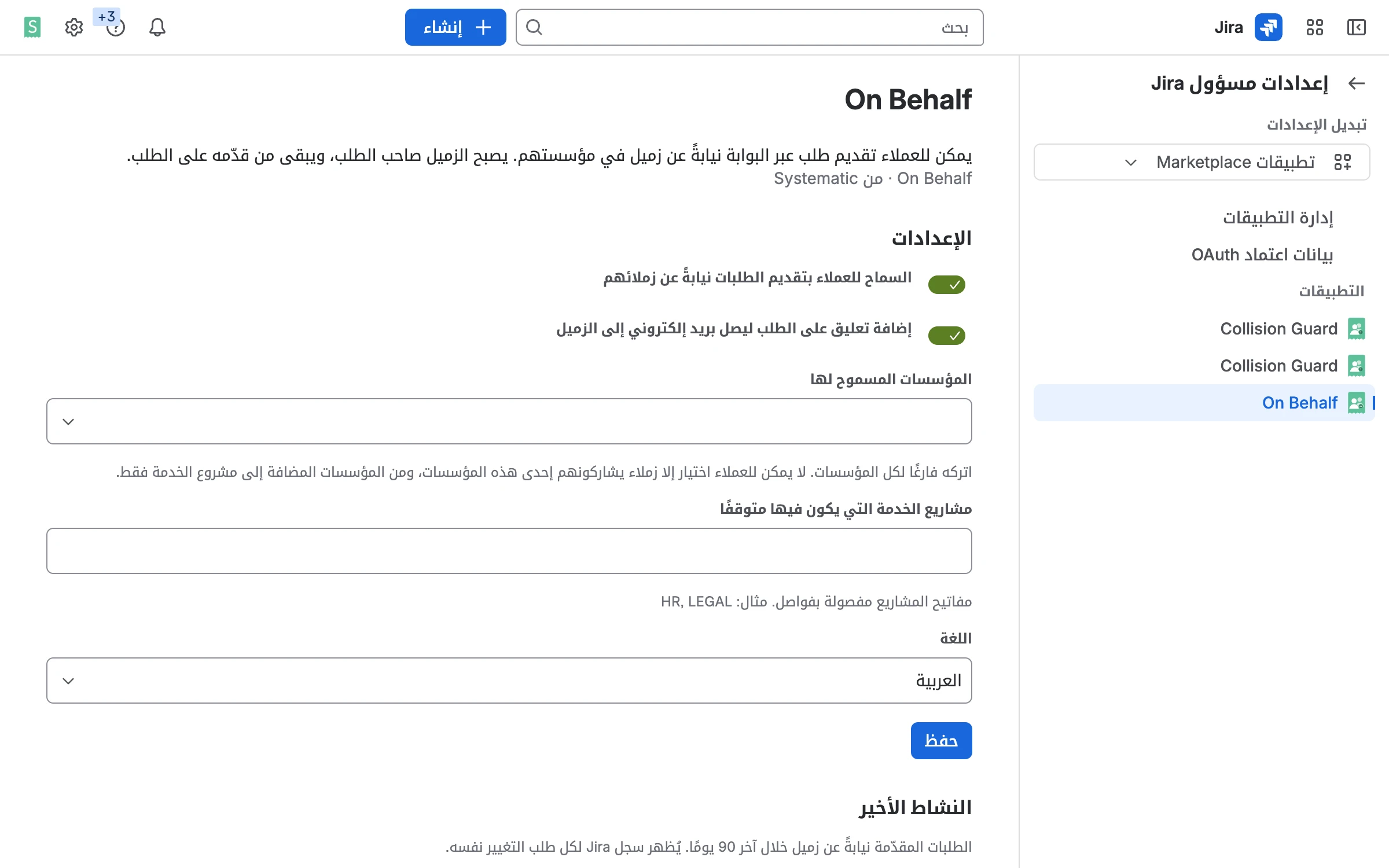Image resolution: width=1389 pixels, height=868 pixels.
Task: Toggle allowing customers to submit on behalf
Action: (x=946, y=285)
